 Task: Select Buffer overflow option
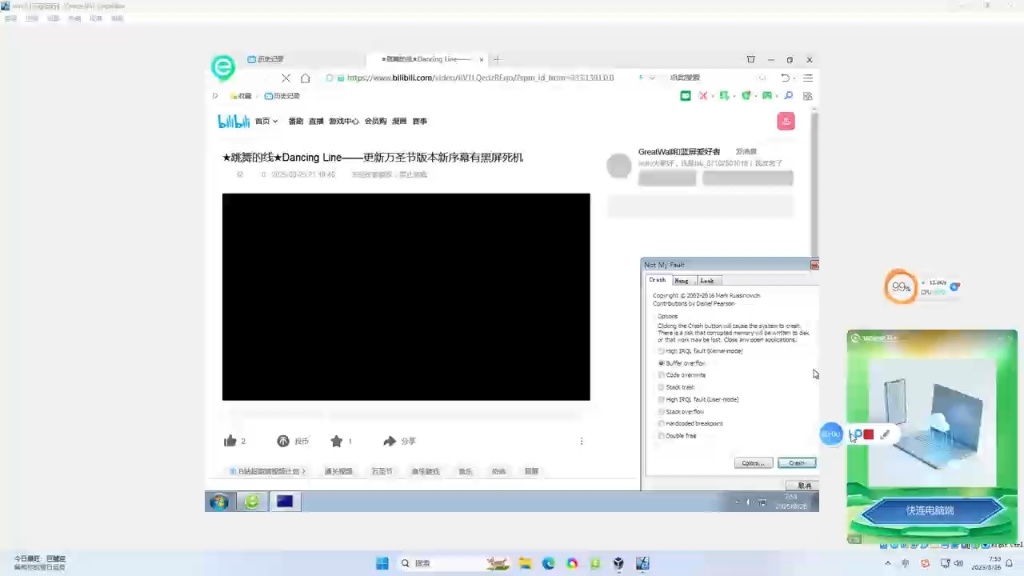tap(662, 363)
